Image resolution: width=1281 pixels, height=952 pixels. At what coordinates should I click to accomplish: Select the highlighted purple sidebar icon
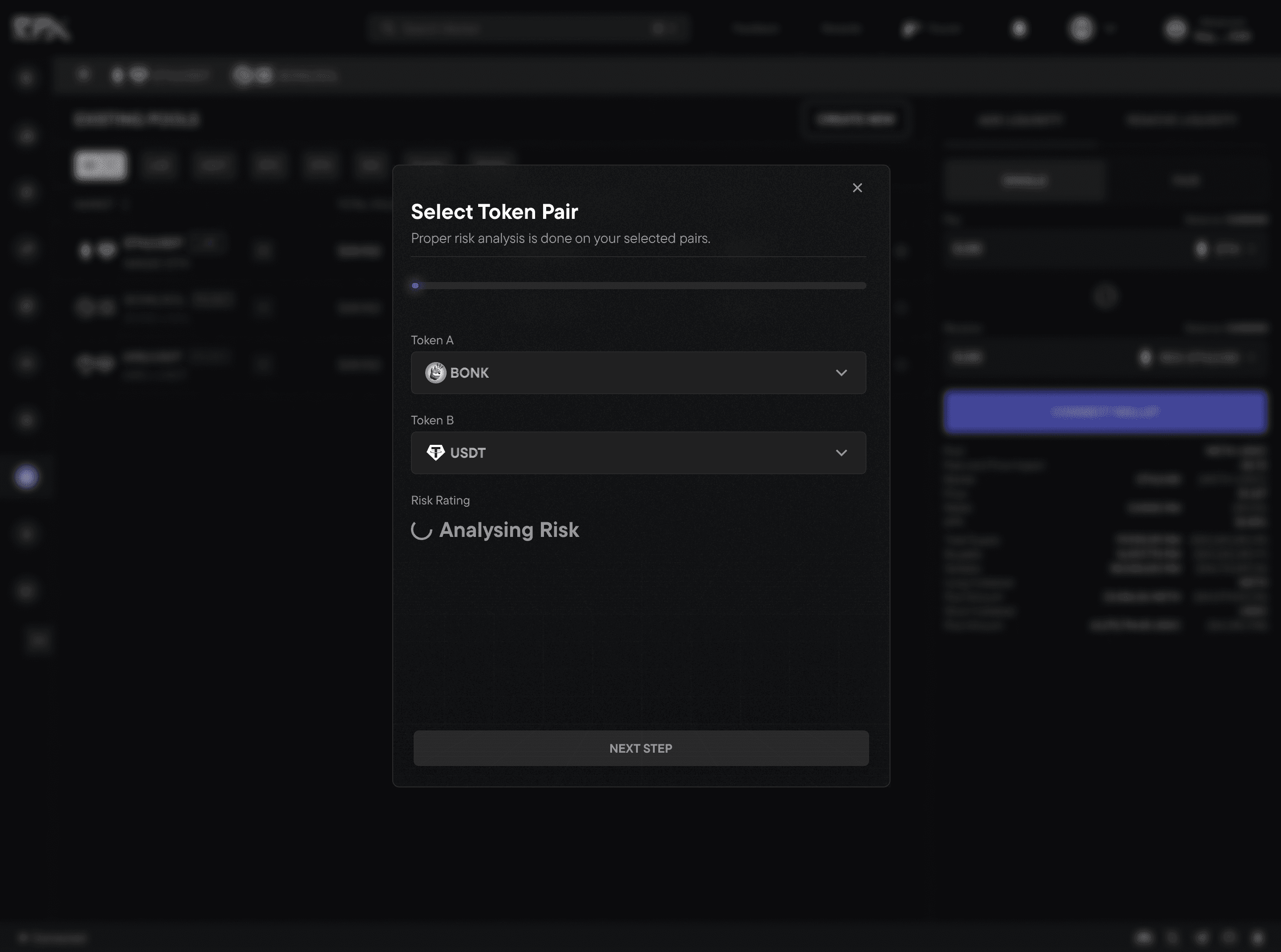click(x=27, y=476)
